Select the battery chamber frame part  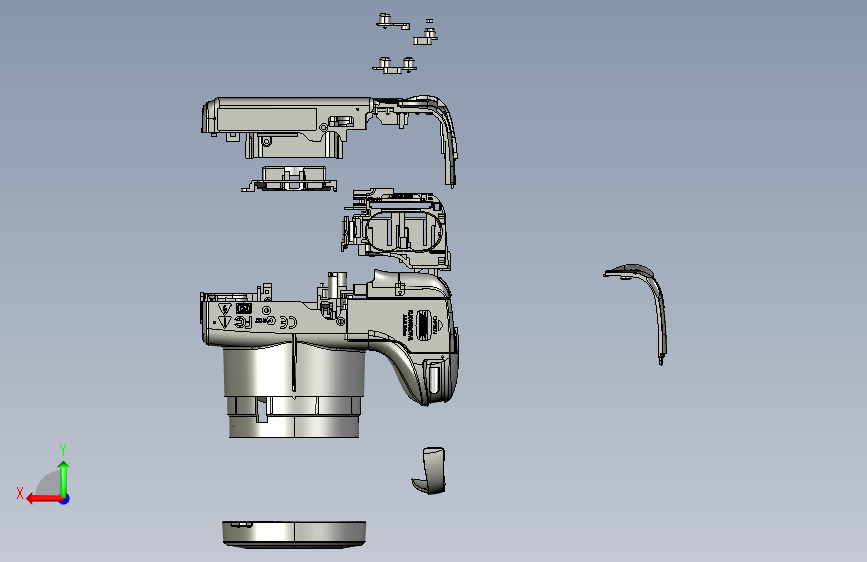pyautogui.click(x=395, y=230)
